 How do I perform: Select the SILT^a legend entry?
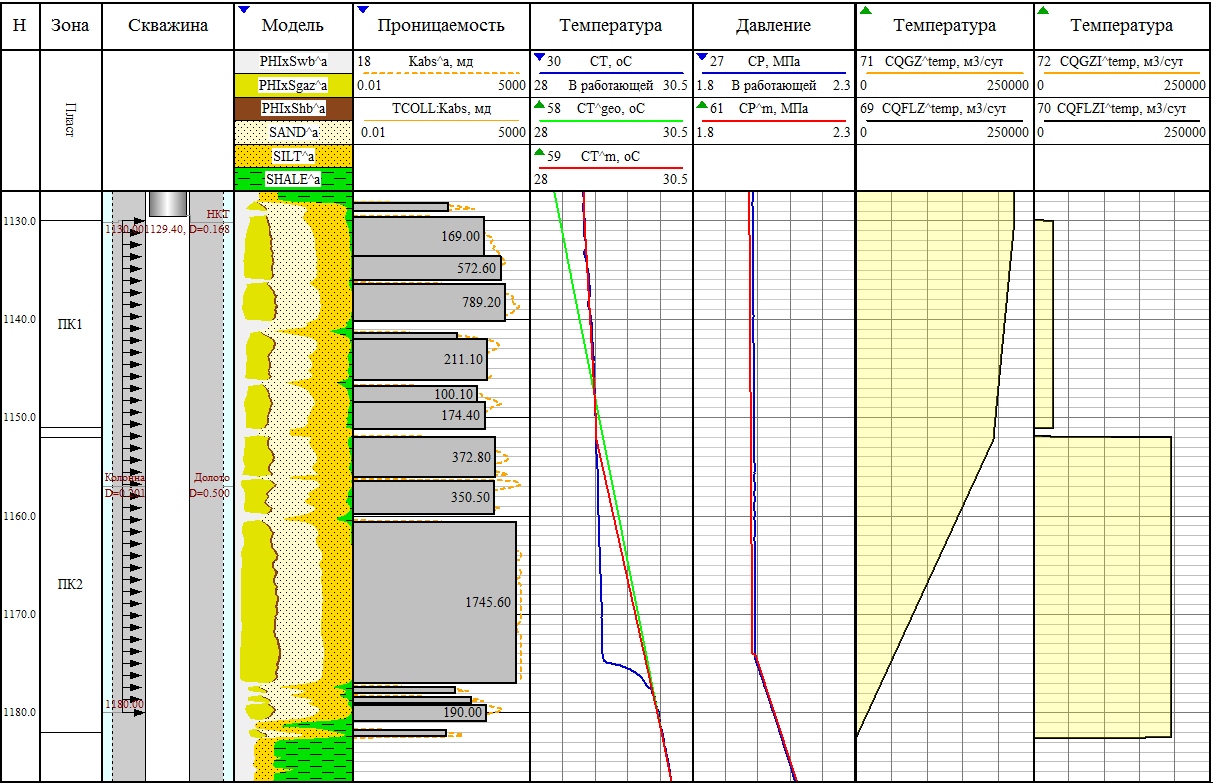[x=294, y=156]
